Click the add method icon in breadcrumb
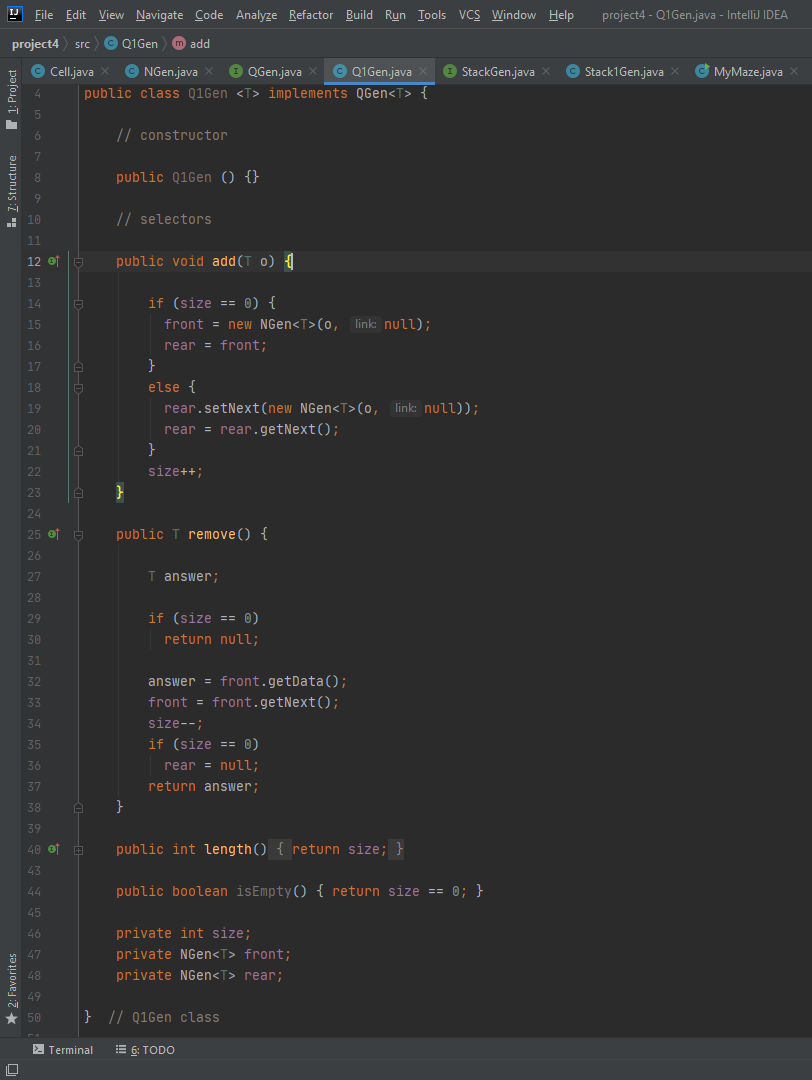 click(x=179, y=43)
